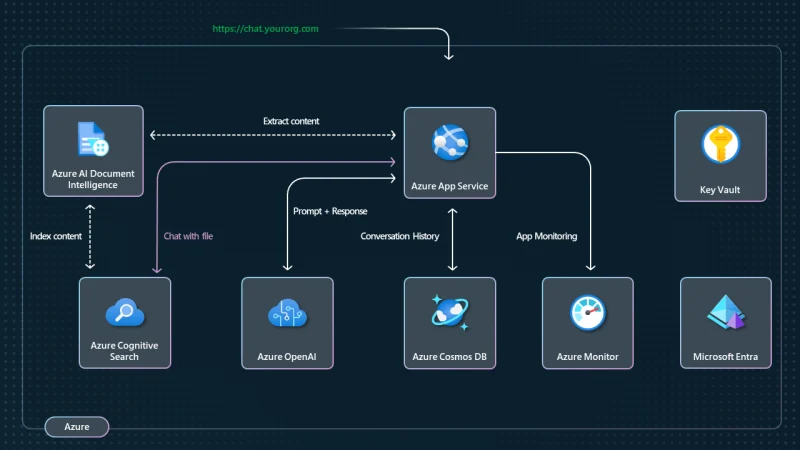This screenshot has width=800, height=450.
Task: Open the https://chat.yourorg.com link
Action: (265, 29)
